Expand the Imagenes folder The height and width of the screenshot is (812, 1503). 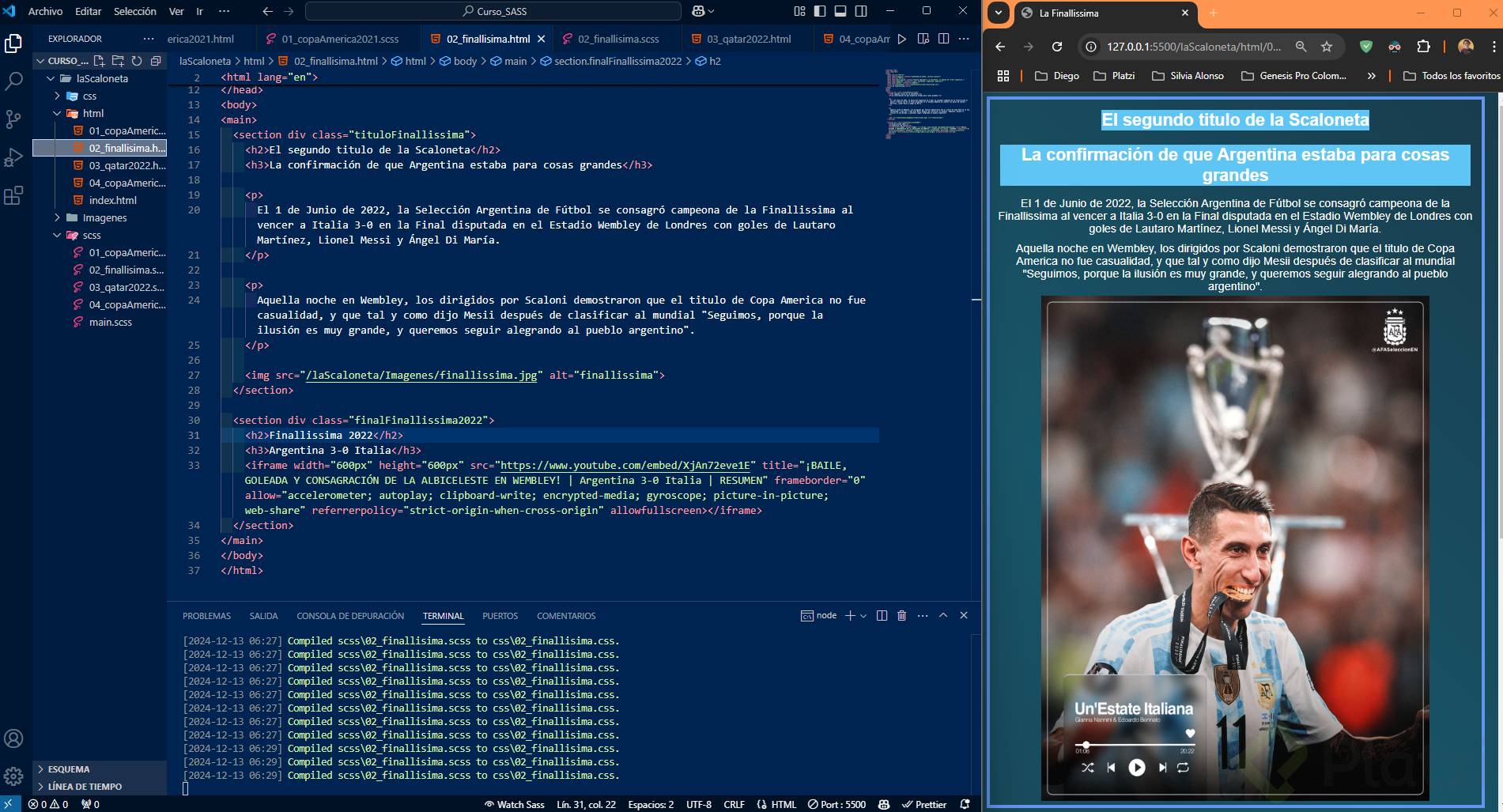pyautogui.click(x=57, y=217)
